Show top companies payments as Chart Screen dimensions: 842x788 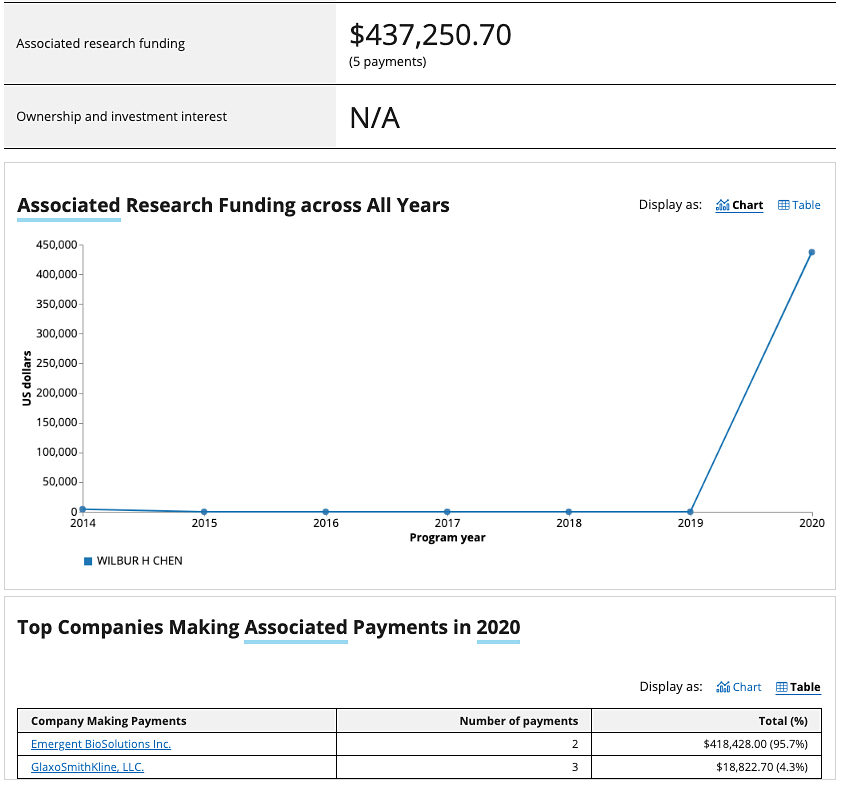pyautogui.click(x=740, y=687)
